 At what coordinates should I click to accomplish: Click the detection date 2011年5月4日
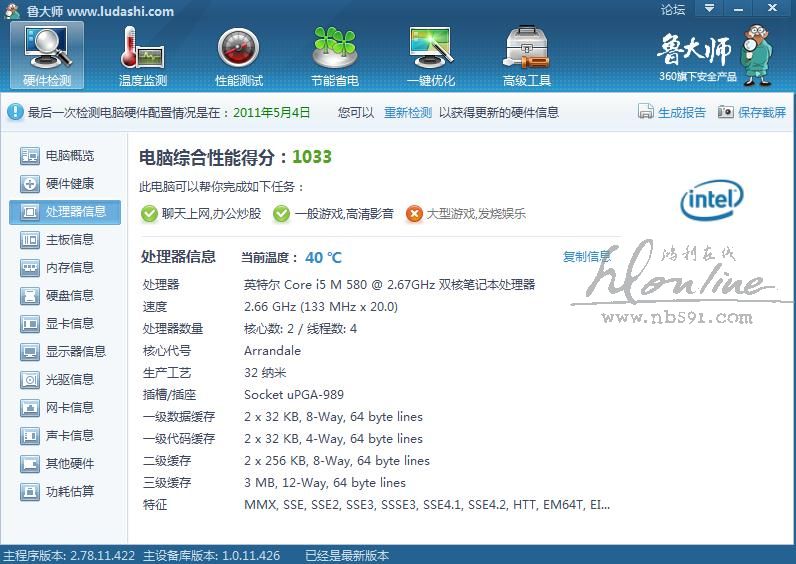click(x=272, y=112)
